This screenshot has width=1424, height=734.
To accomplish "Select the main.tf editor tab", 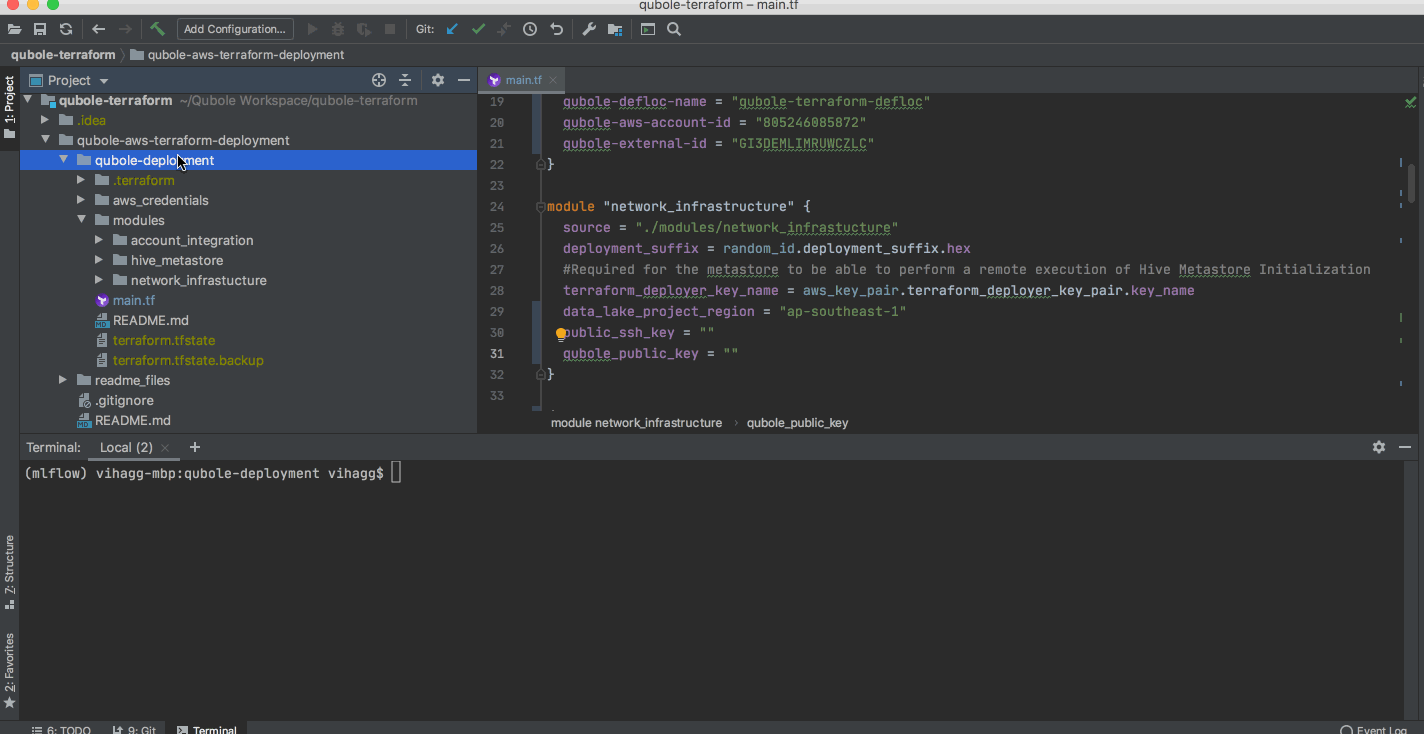I will 524,80.
